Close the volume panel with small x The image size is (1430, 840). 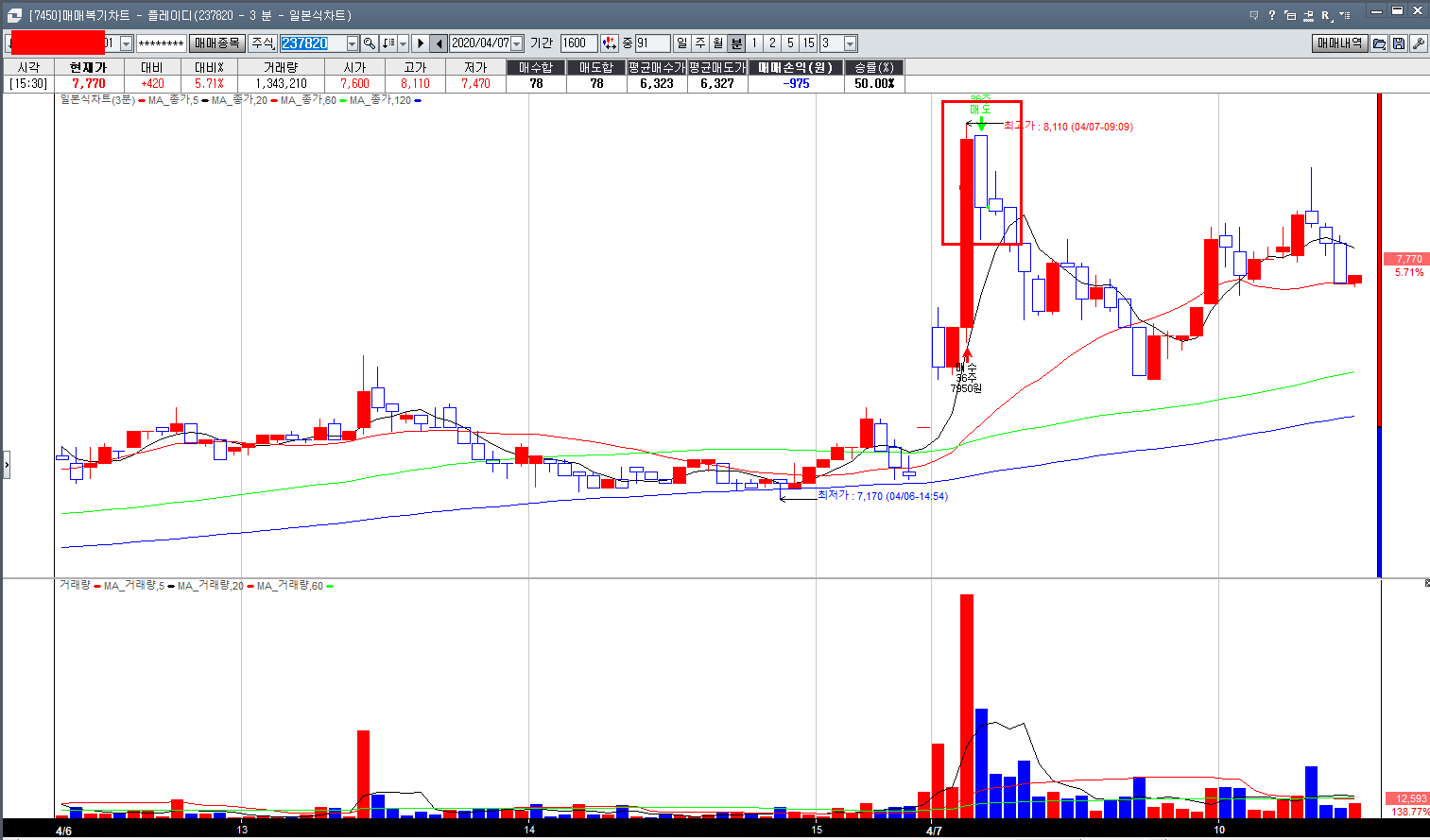click(1426, 584)
